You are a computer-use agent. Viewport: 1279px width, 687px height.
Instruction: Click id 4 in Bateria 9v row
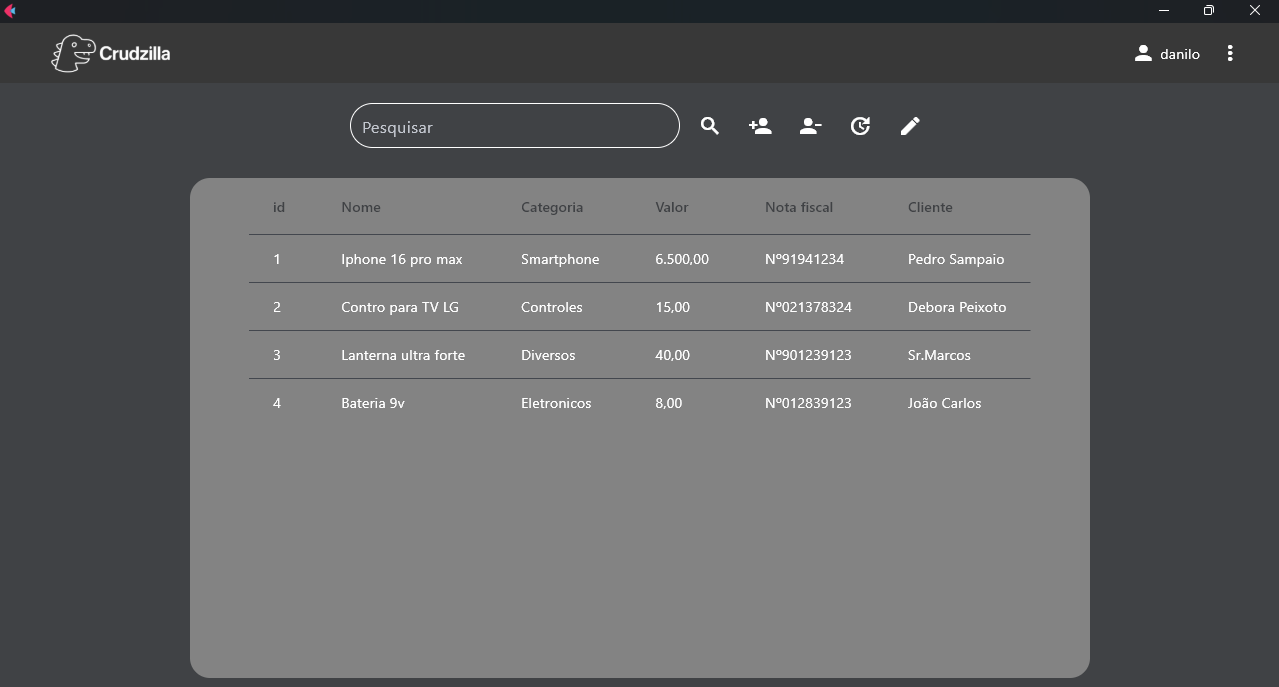(277, 403)
